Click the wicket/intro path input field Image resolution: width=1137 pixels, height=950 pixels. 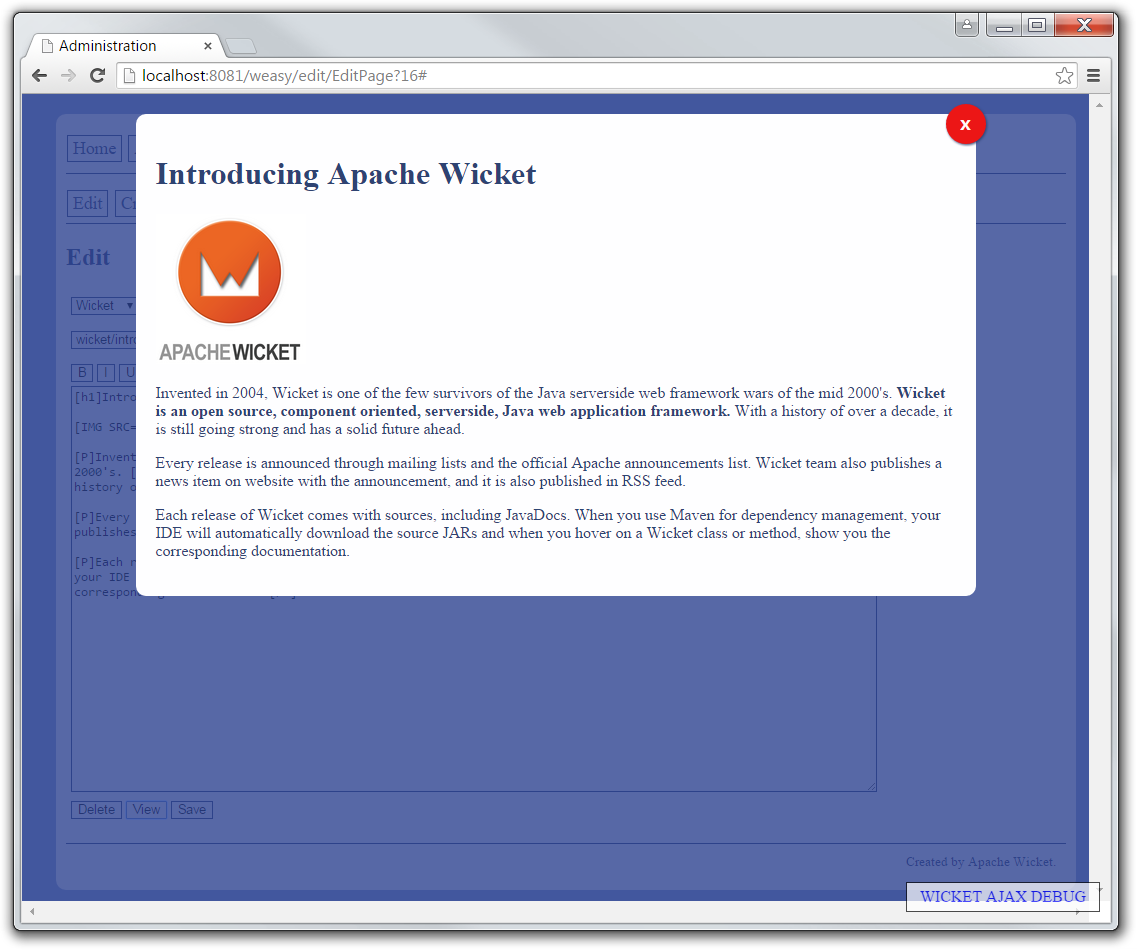pos(104,339)
